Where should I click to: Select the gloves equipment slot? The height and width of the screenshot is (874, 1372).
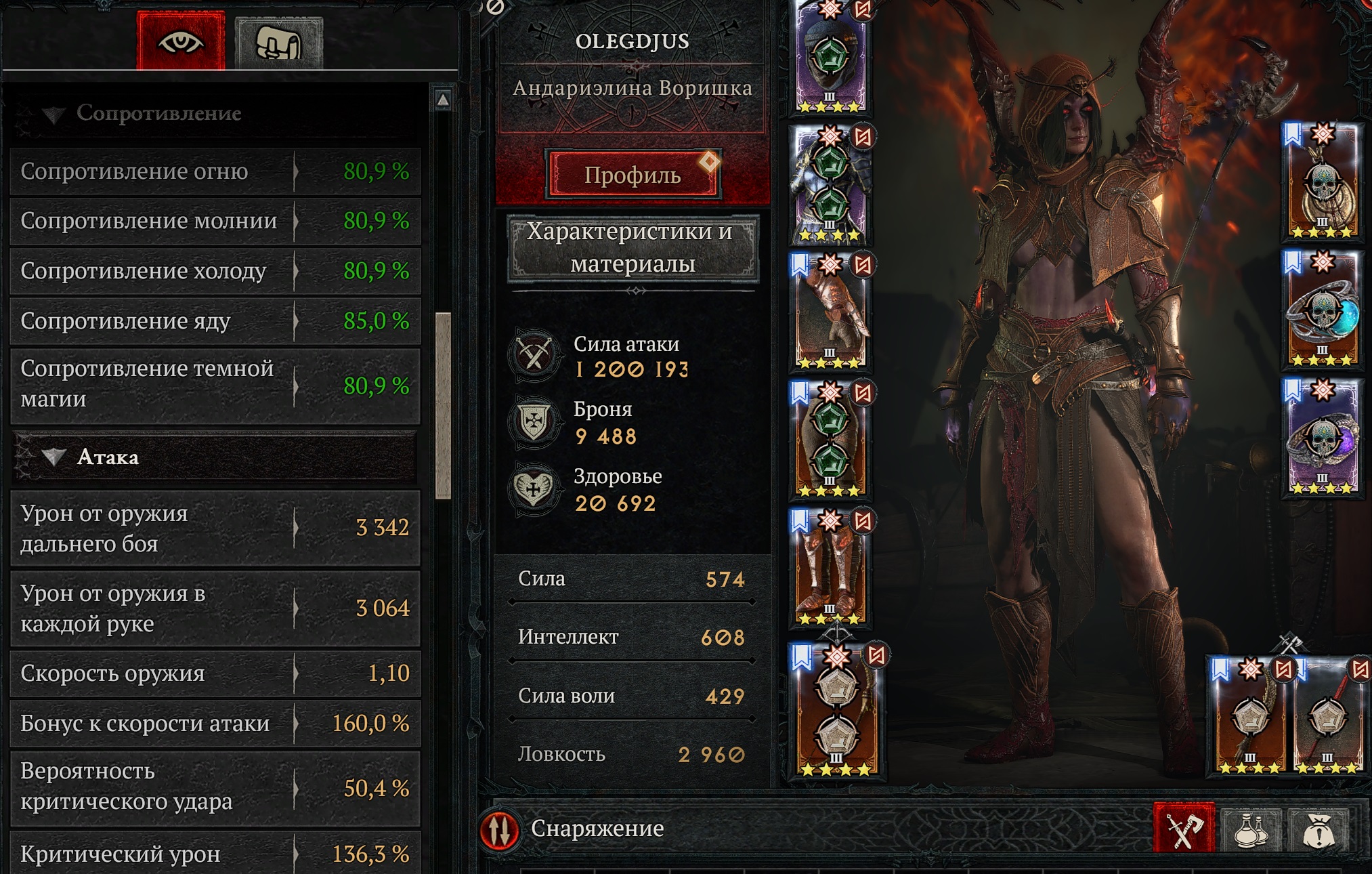830,313
